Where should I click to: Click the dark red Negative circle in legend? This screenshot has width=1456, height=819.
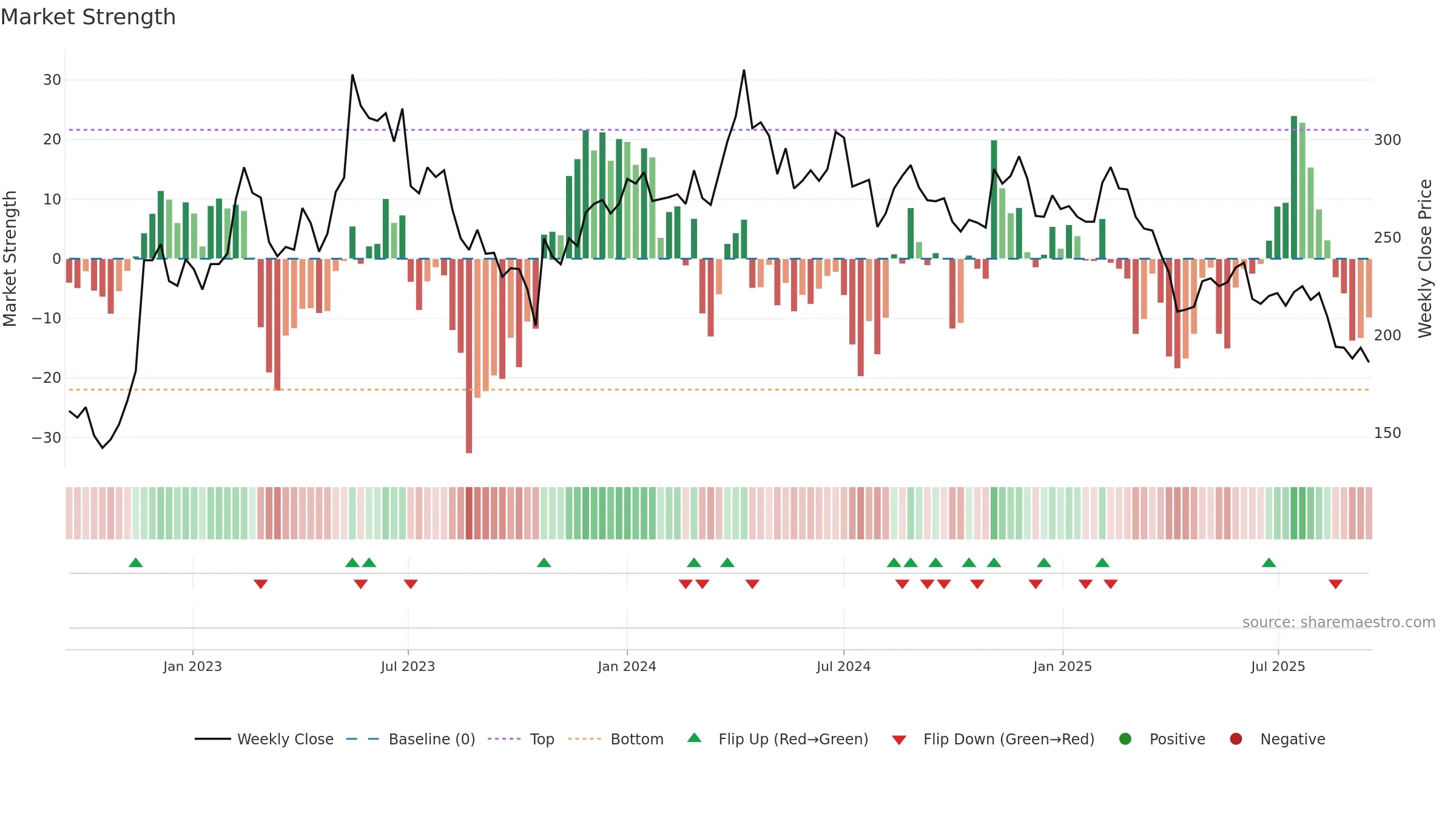(x=1236, y=739)
